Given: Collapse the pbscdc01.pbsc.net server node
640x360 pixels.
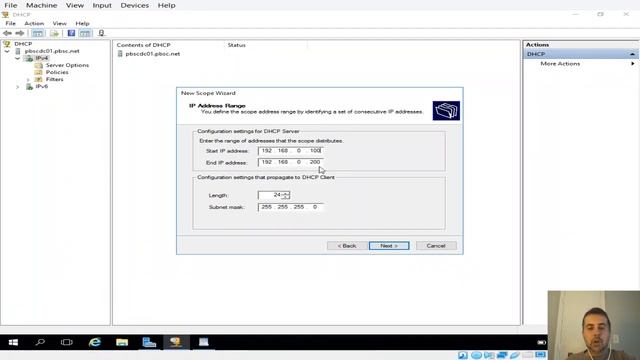Looking at the screenshot, I should 7,51.
